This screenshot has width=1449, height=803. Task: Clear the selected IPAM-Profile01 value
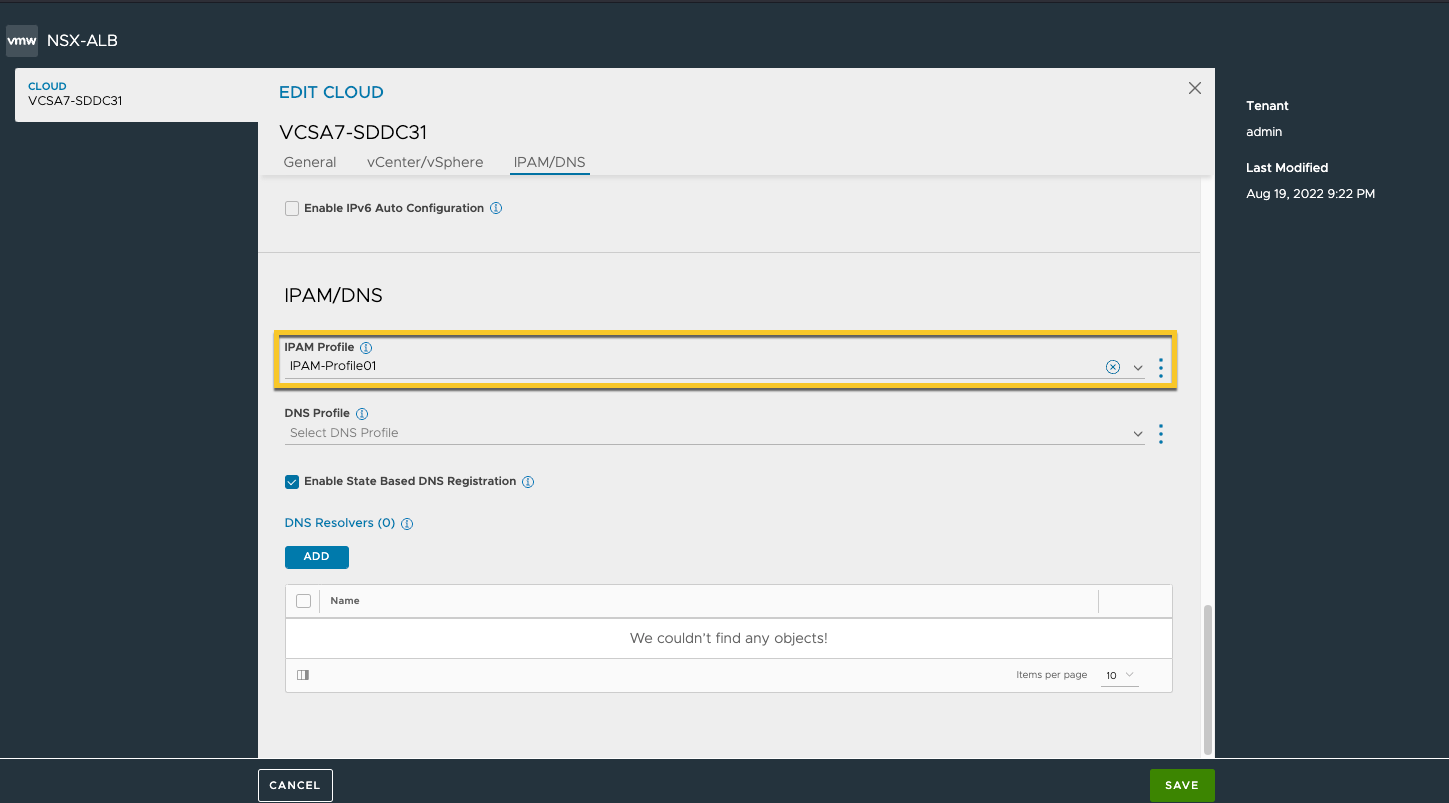(x=1113, y=367)
